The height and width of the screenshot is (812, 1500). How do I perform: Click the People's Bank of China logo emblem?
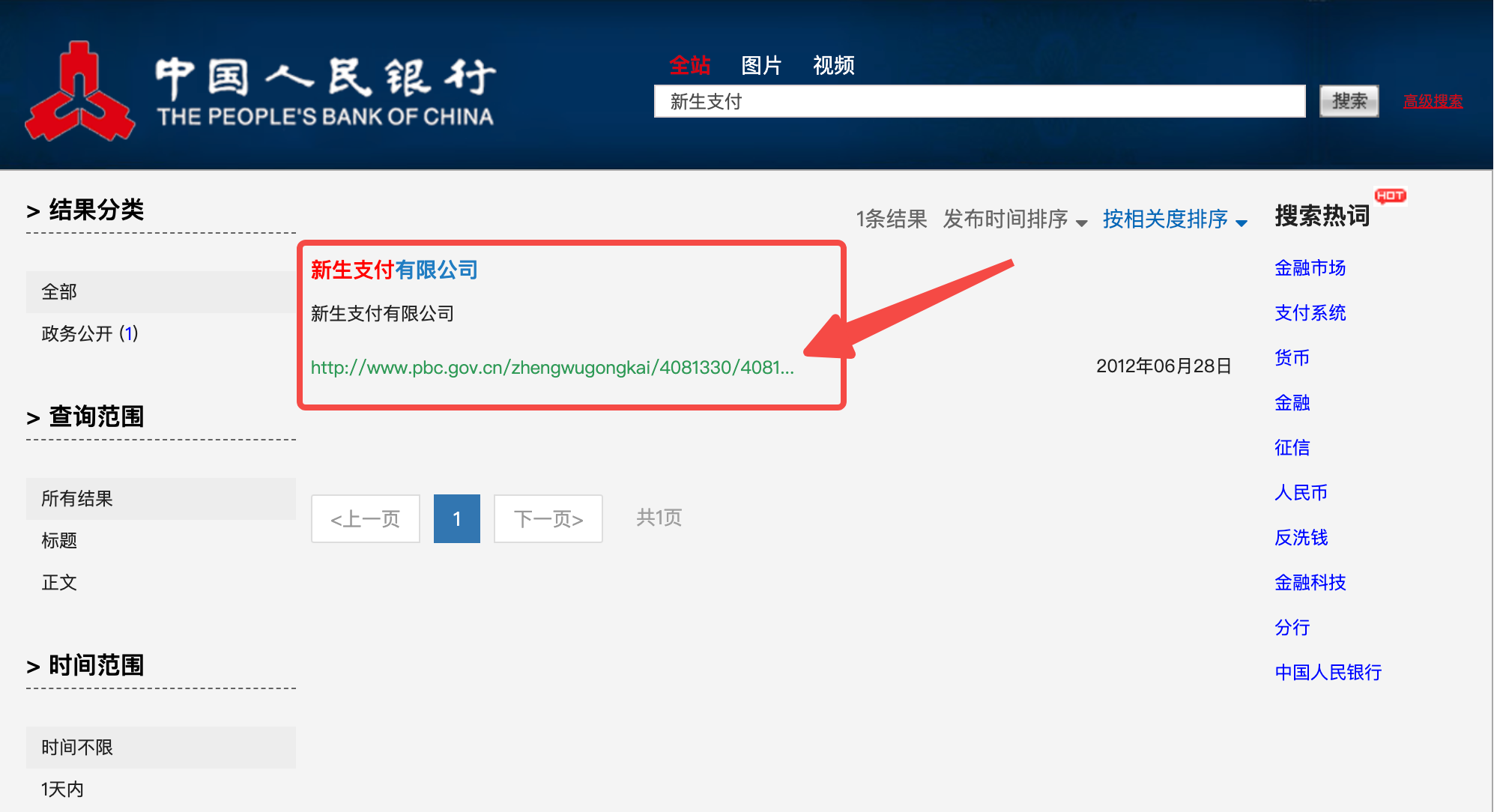79,92
